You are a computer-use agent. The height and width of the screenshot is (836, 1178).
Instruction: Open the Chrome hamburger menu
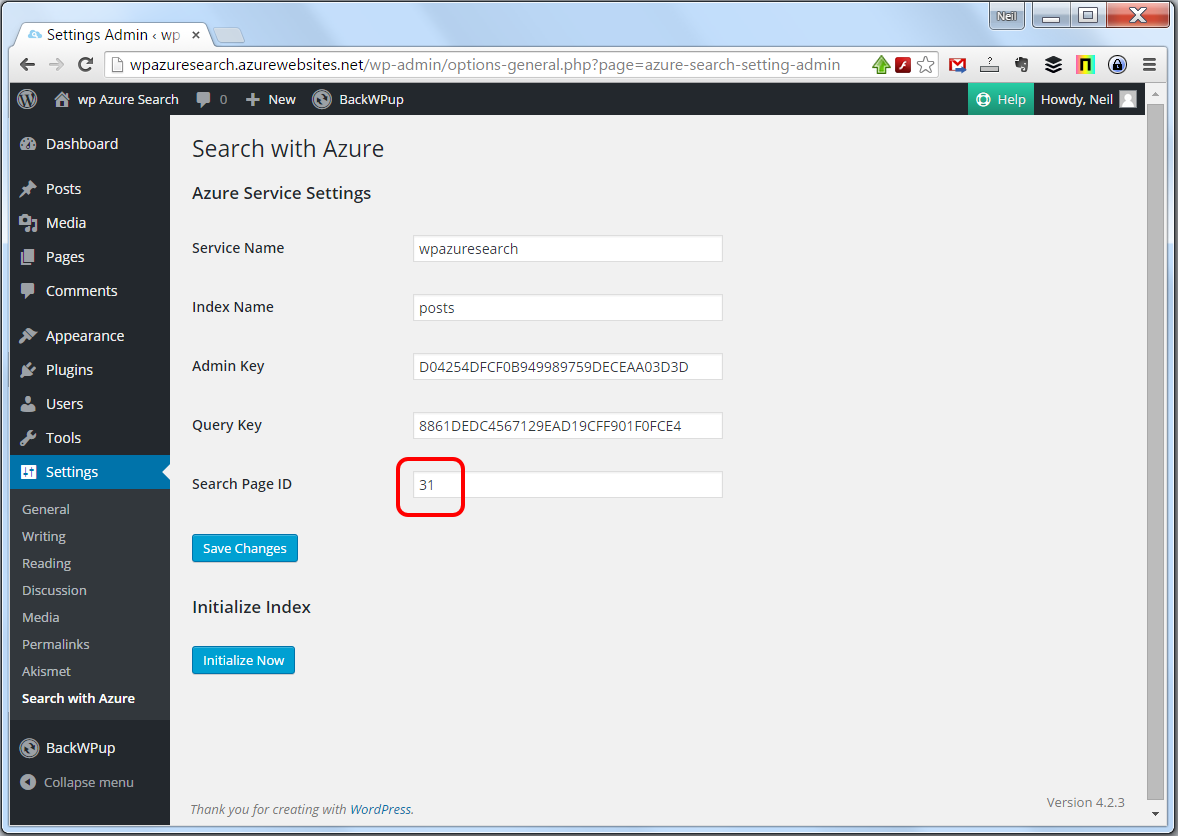pos(1149,65)
